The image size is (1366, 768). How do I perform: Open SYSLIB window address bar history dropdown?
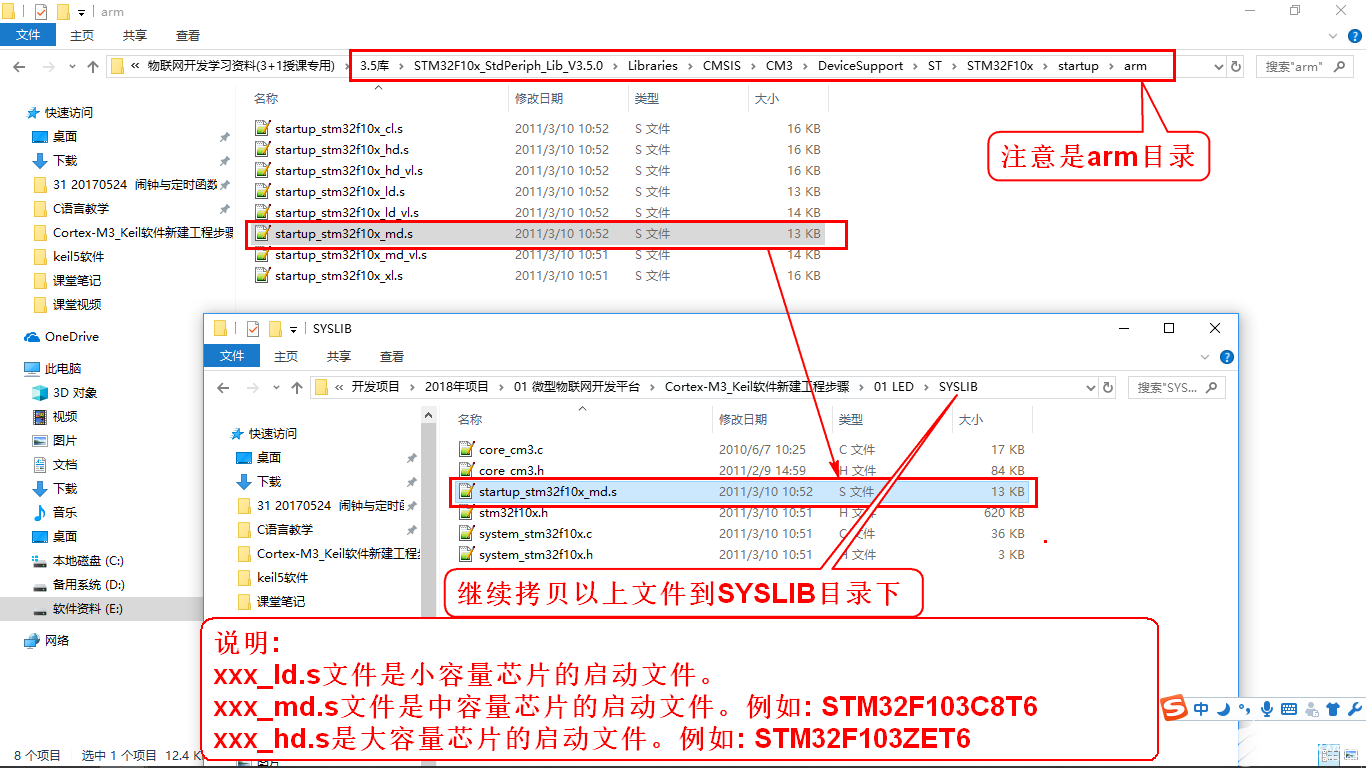1089,387
